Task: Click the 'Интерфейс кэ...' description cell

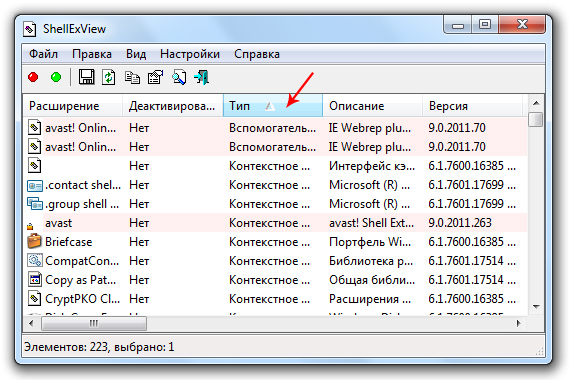Action: tap(372, 166)
